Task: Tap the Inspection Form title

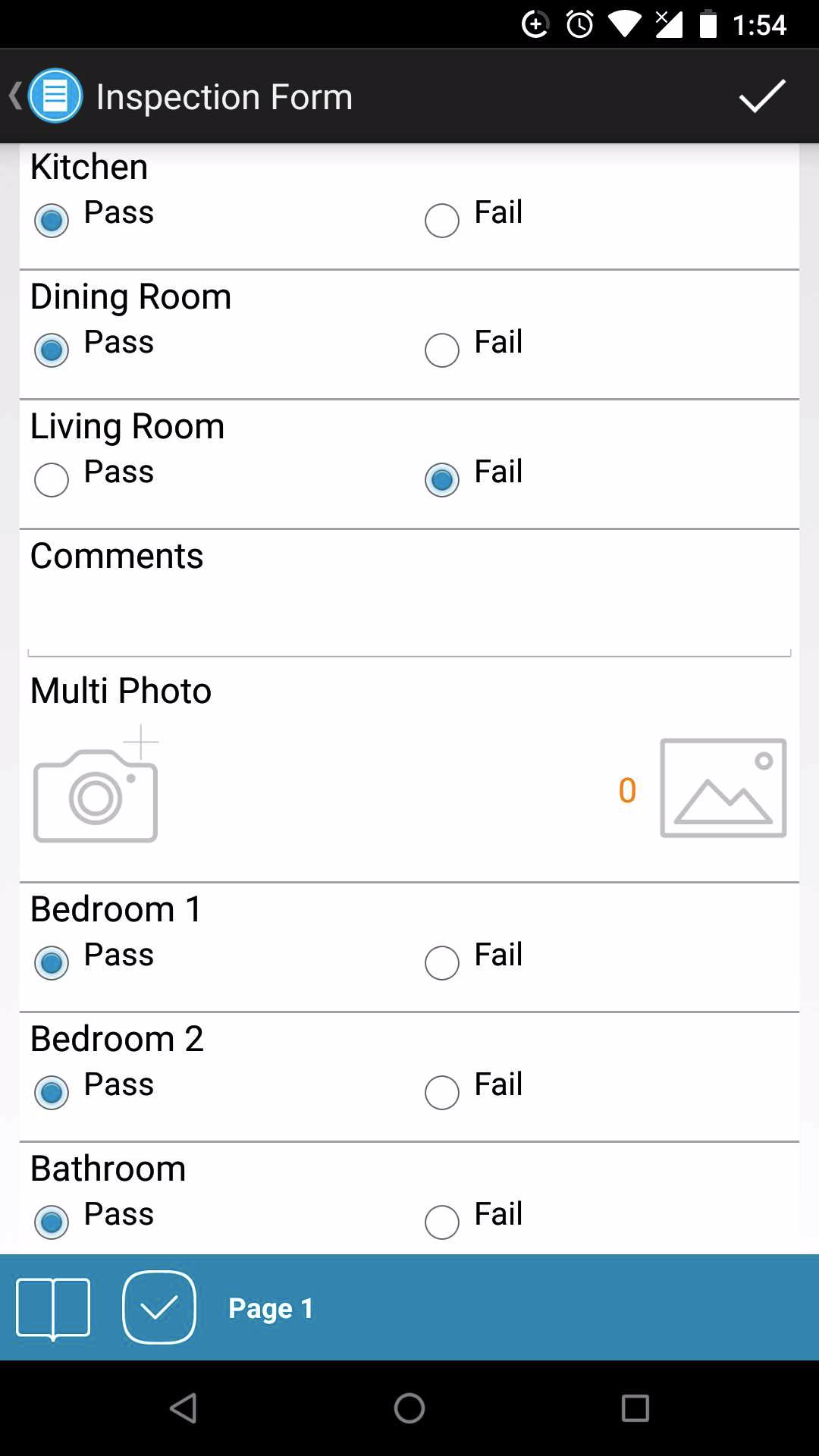Action: point(224,97)
